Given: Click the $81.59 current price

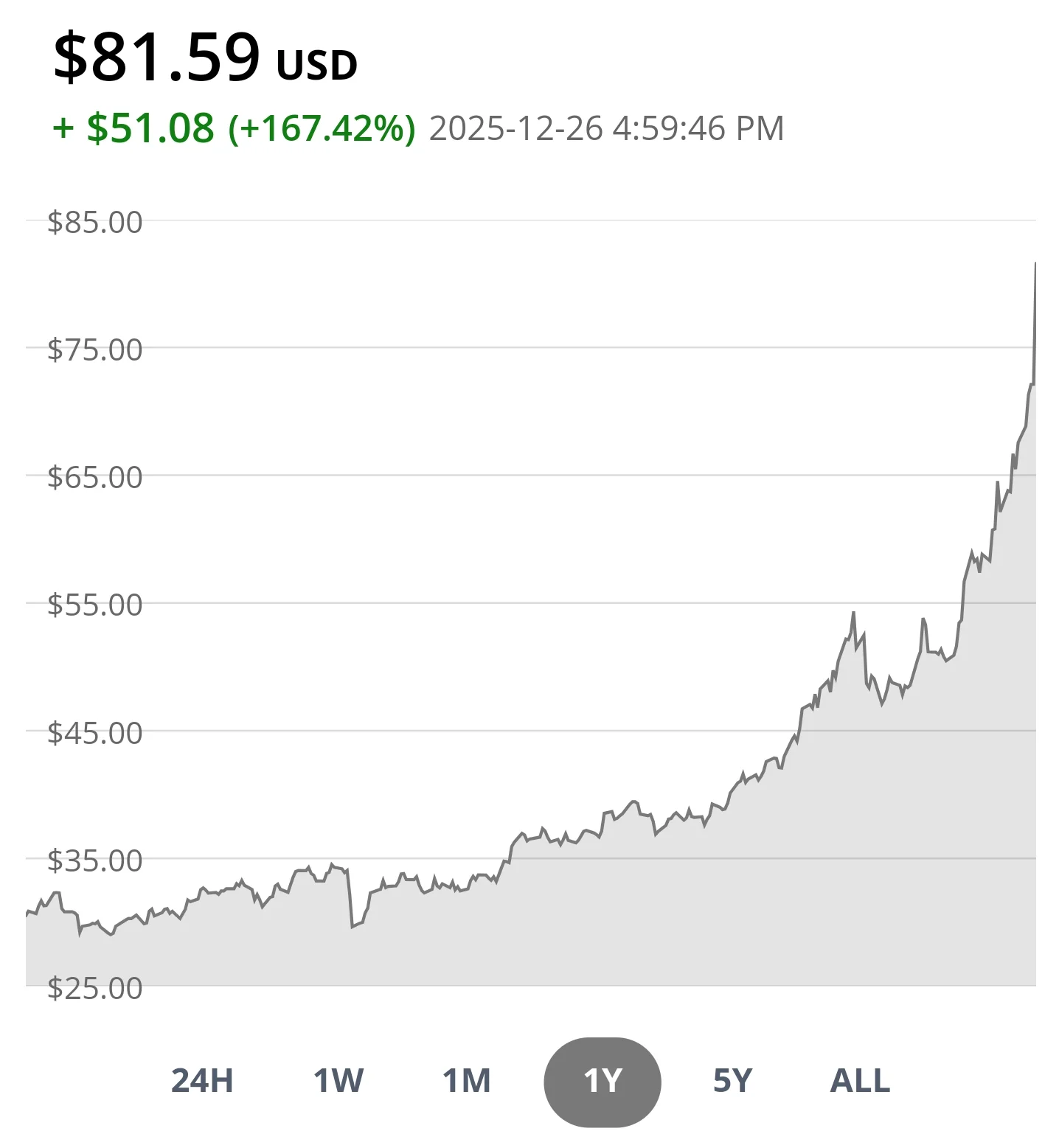Looking at the screenshot, I should 157,58.
